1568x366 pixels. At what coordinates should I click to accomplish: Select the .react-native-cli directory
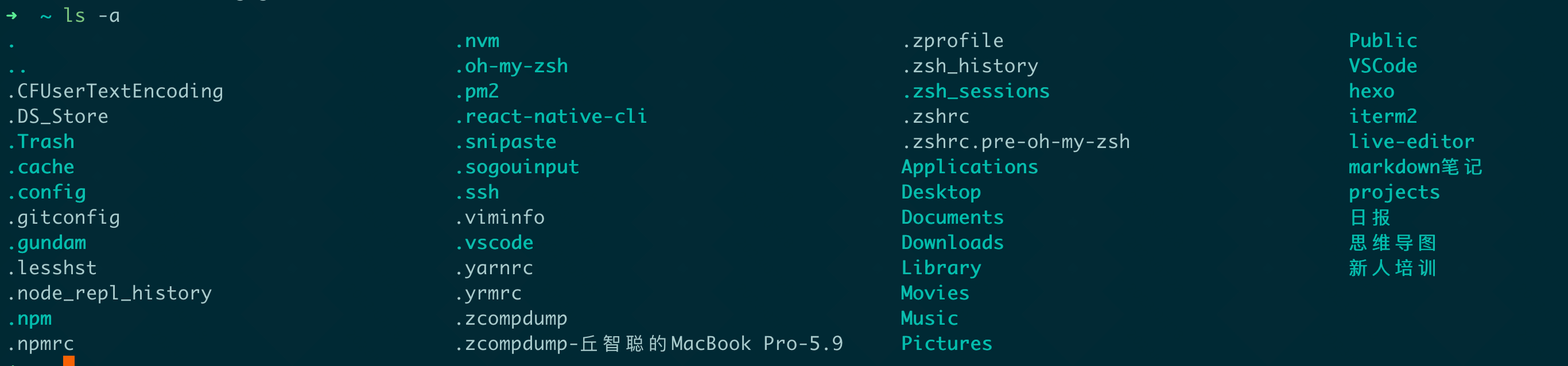point(551,116)
